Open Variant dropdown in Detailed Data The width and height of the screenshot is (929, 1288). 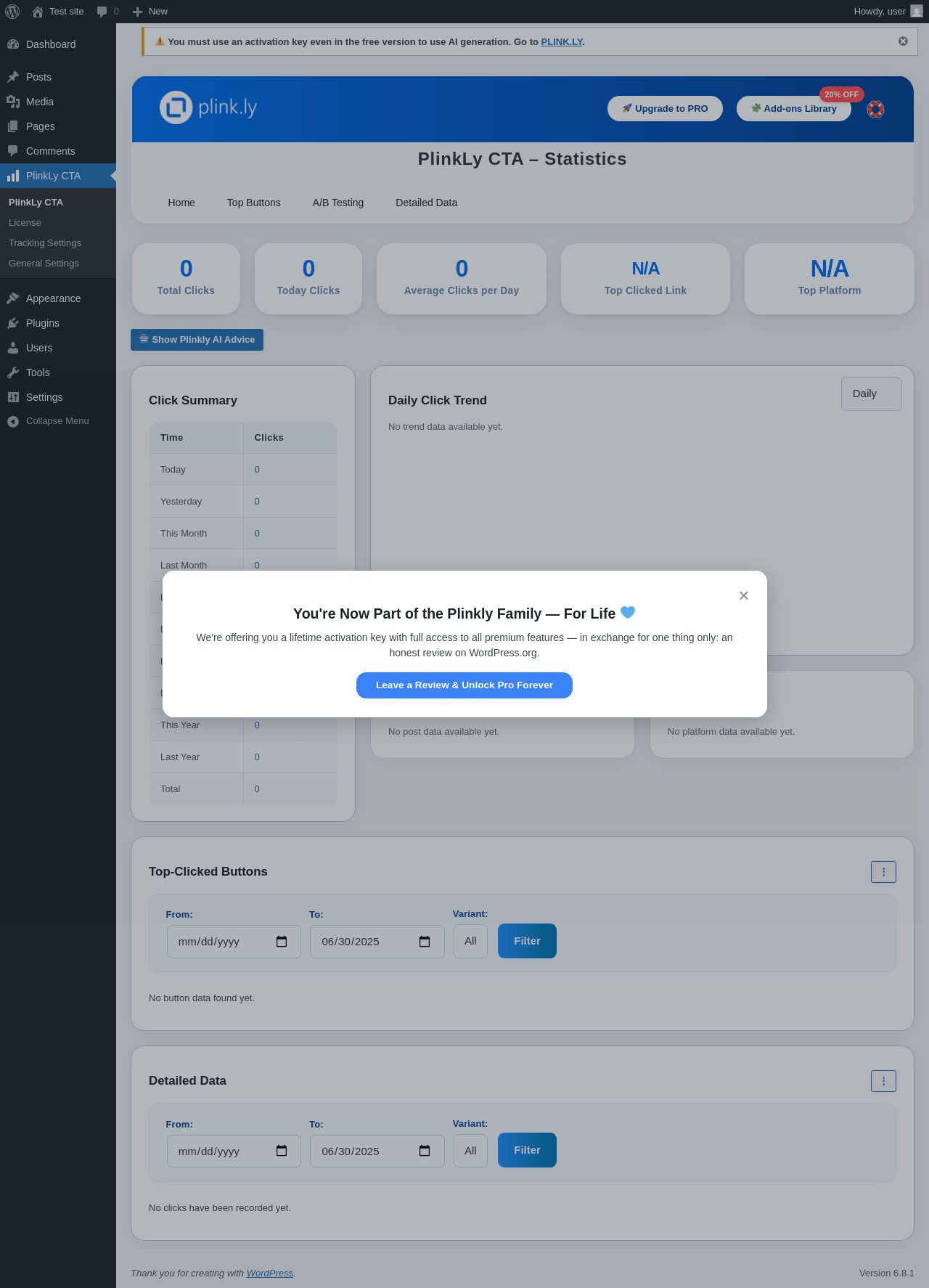coord(470,1151)
